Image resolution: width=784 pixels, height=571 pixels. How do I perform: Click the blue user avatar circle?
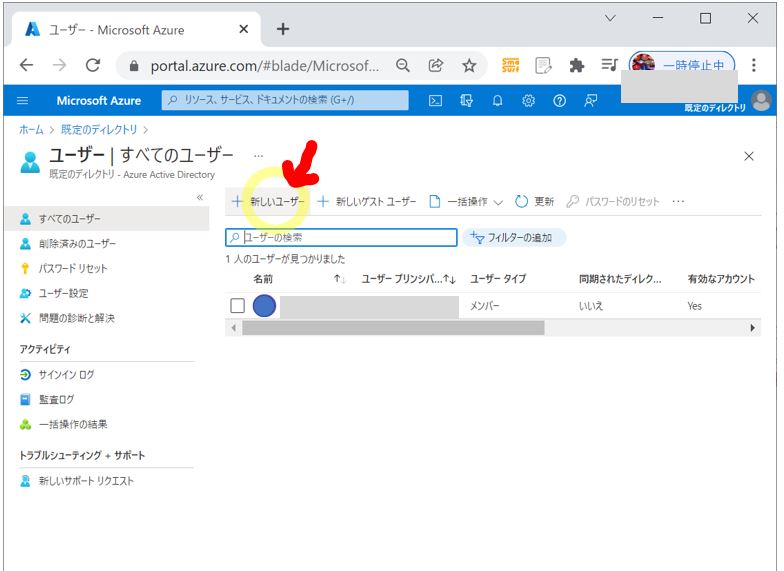pos(264,306)
